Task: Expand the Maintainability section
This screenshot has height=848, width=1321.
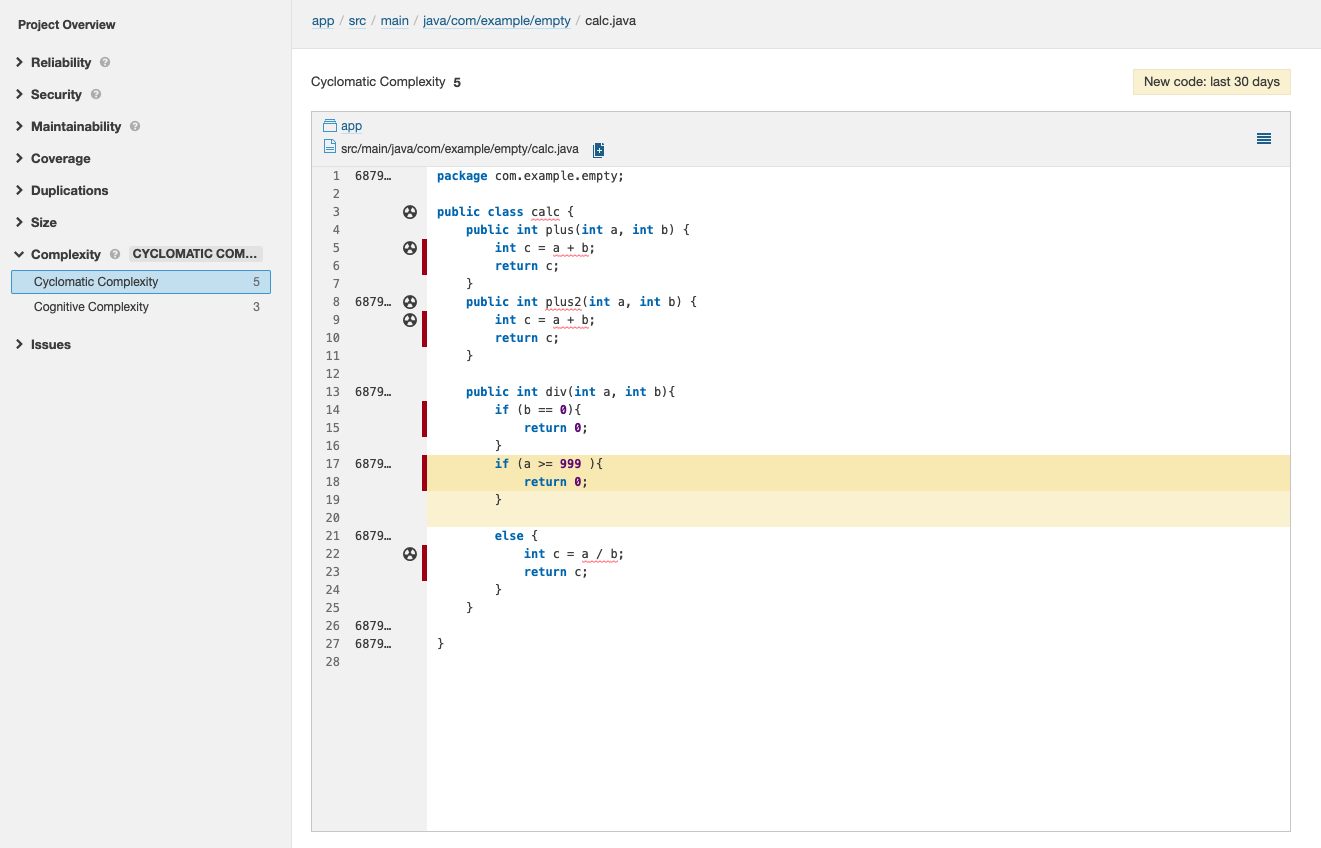Action: click(x=76, y=126)
